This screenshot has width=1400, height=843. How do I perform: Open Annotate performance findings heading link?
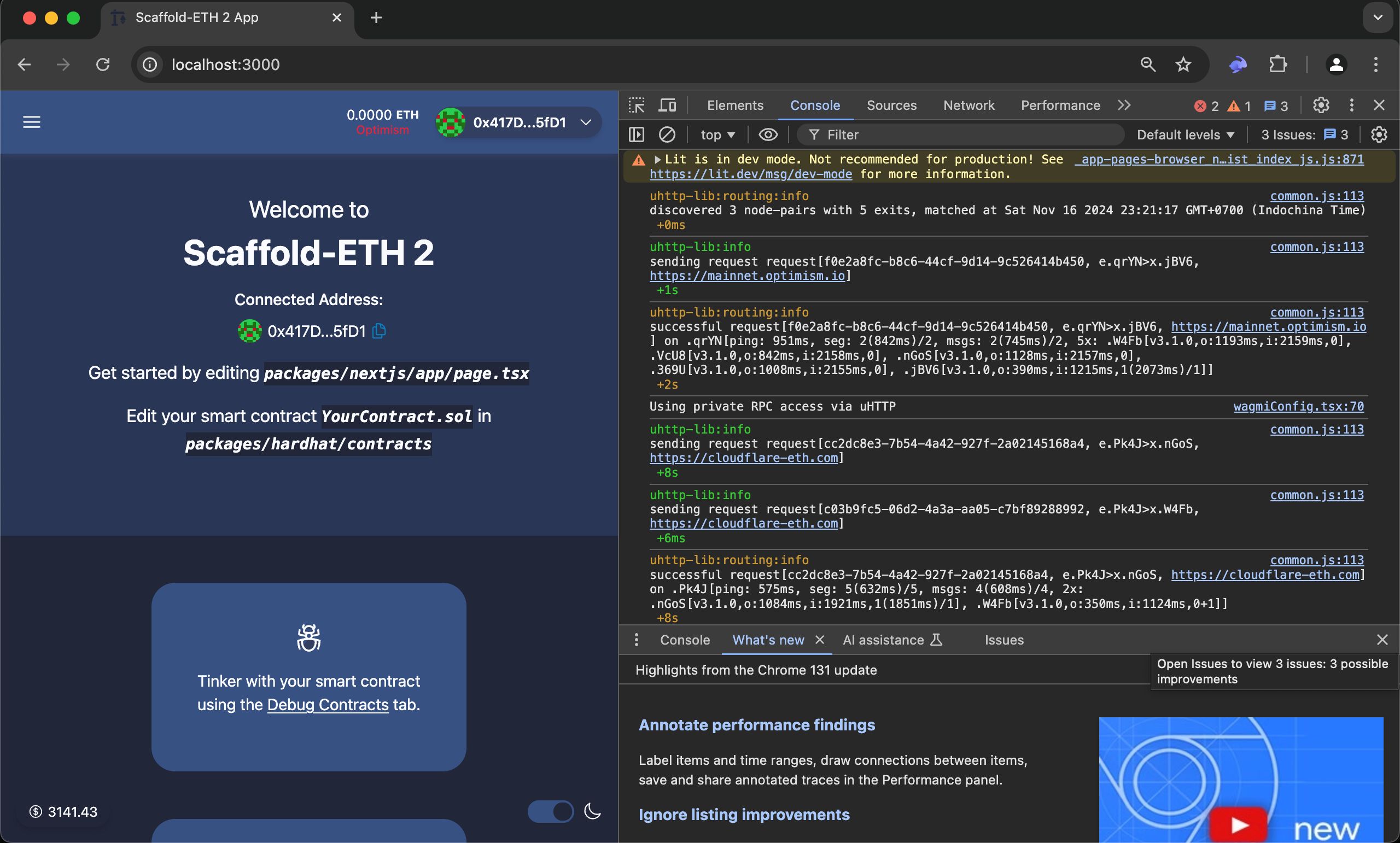pyautogui.click(x=756, y=725)
